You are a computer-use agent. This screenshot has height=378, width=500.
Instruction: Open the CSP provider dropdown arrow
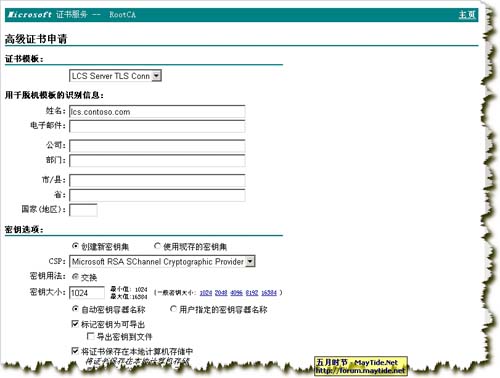[x=250, y=262]
